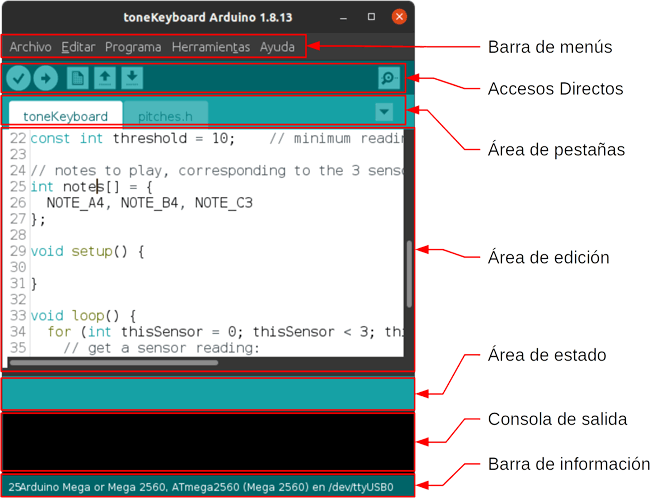This screenshot has width=650, height=498.
Task: Switch to the pitches.h tab
Action: pos(165,116)
